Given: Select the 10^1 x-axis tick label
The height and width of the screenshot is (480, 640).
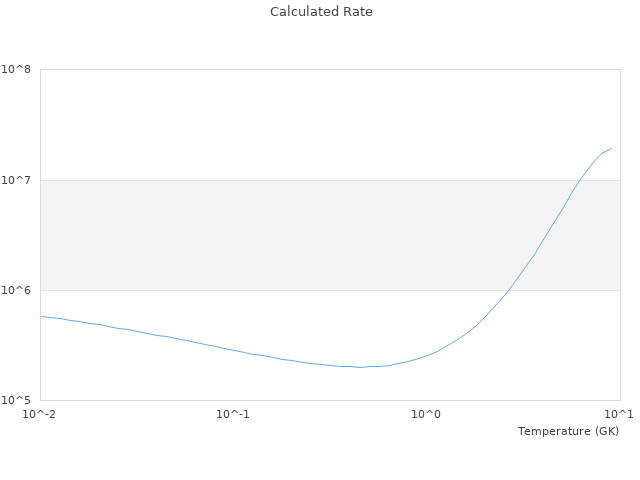Looking at the screenshot, I should 619,414.
